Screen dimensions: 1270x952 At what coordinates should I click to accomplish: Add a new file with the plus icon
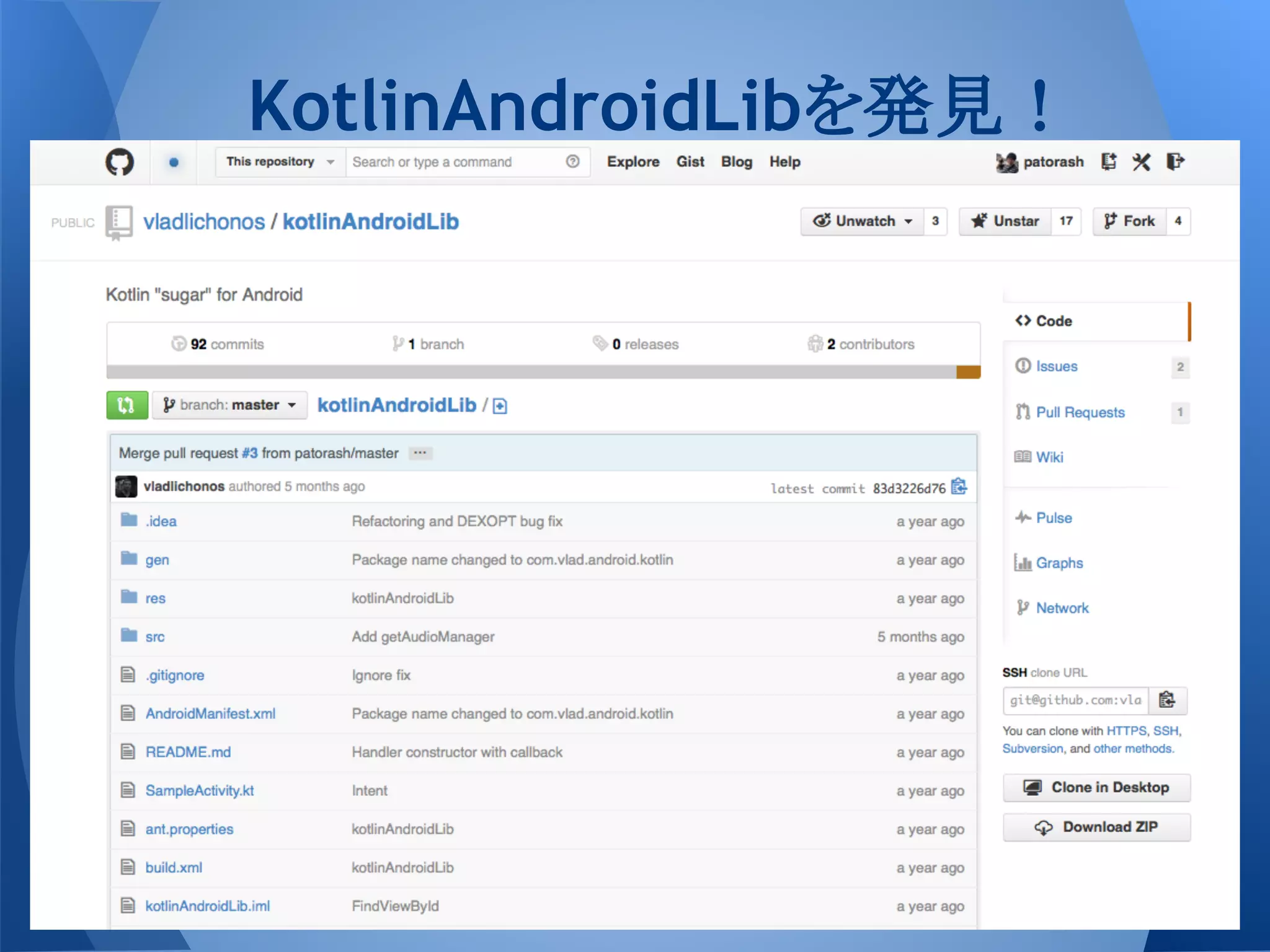(x=500, y=407)
